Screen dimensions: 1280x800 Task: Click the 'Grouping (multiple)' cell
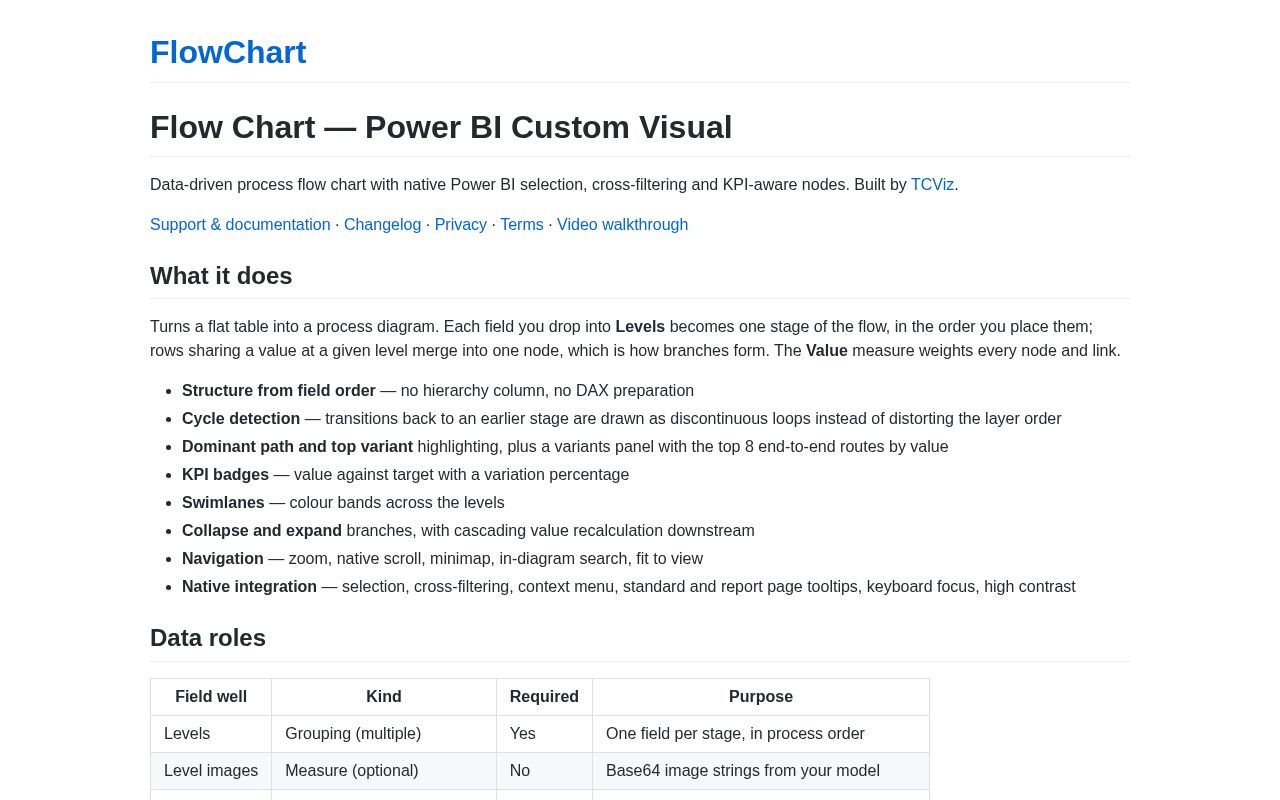pyautogui.click(x=384, y=734)
